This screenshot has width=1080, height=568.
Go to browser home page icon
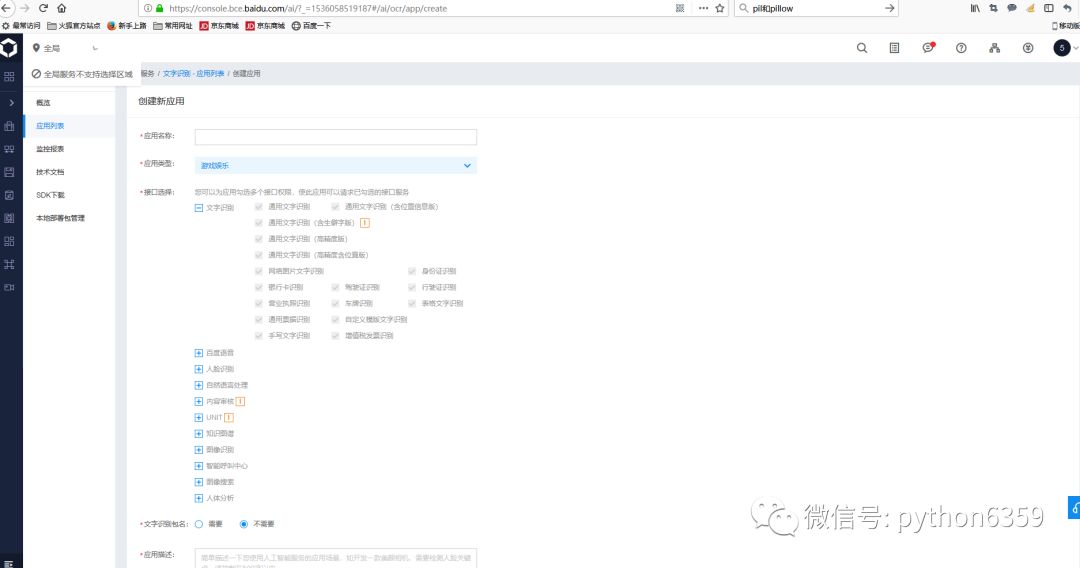(x=61, y=8)
